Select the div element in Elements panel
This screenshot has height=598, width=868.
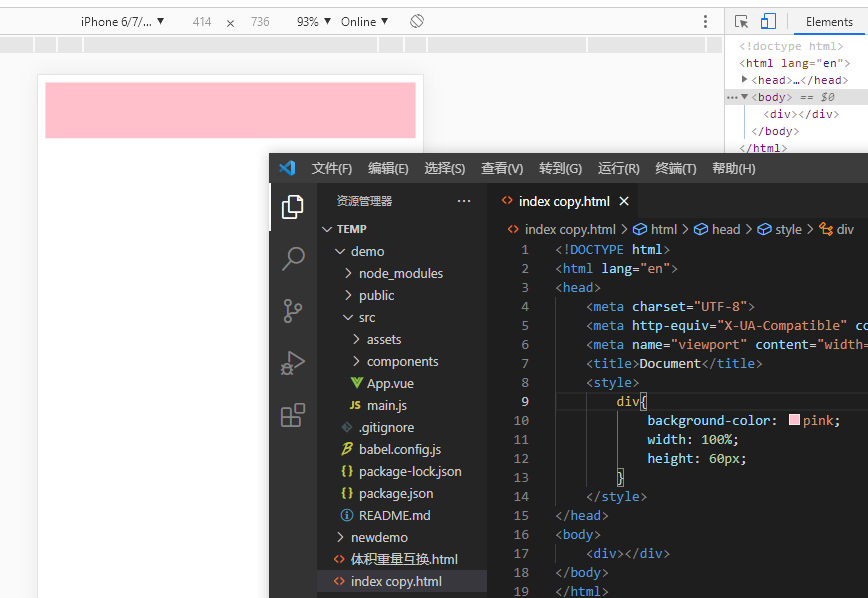pos(801,114)
